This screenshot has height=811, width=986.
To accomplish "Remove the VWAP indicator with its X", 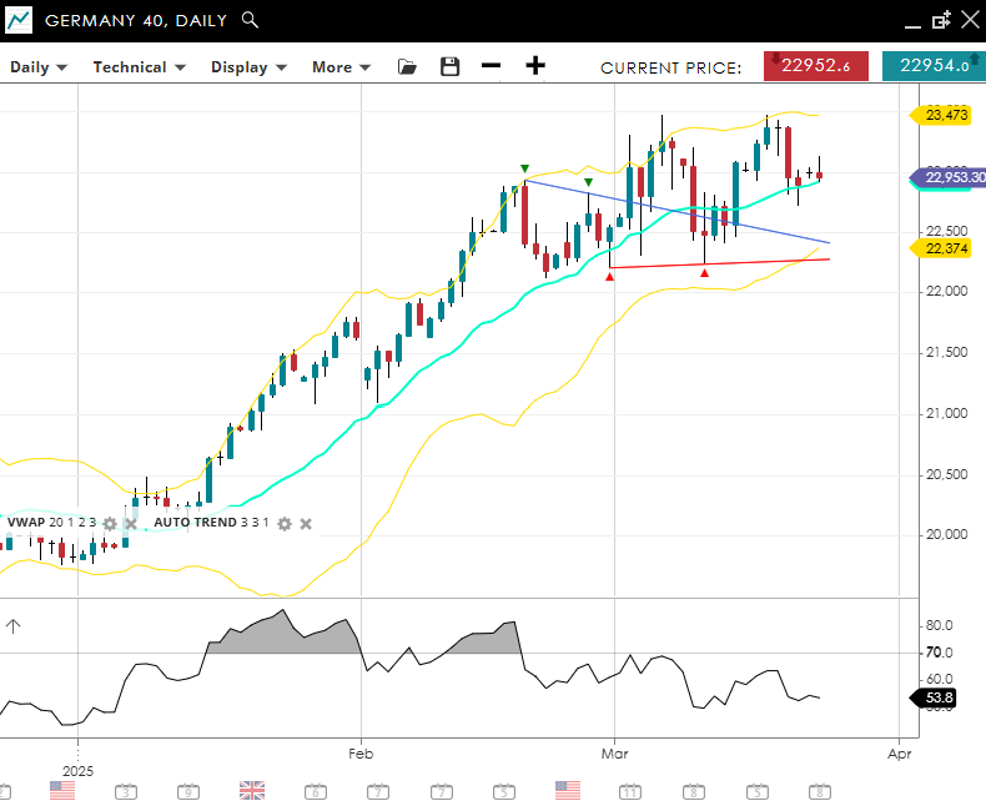I will tap(130, 523).
